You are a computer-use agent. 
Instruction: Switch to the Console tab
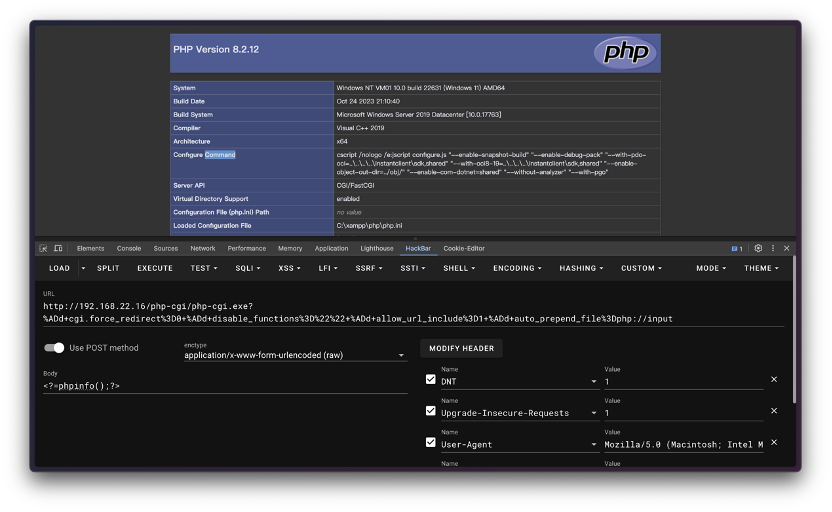129,248
